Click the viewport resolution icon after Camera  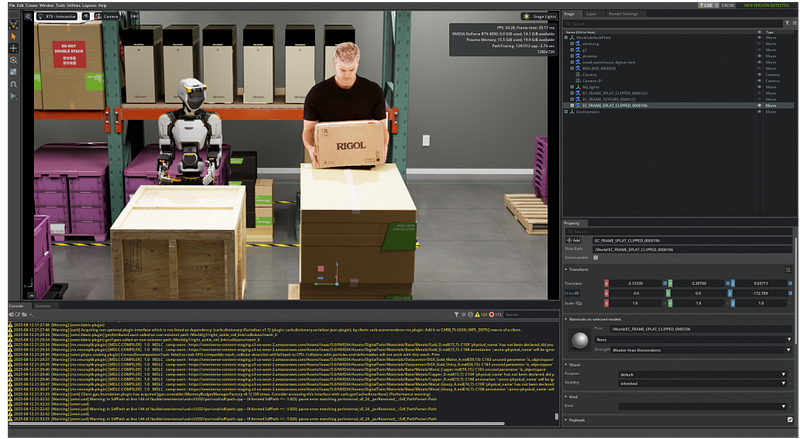(134, 17)
